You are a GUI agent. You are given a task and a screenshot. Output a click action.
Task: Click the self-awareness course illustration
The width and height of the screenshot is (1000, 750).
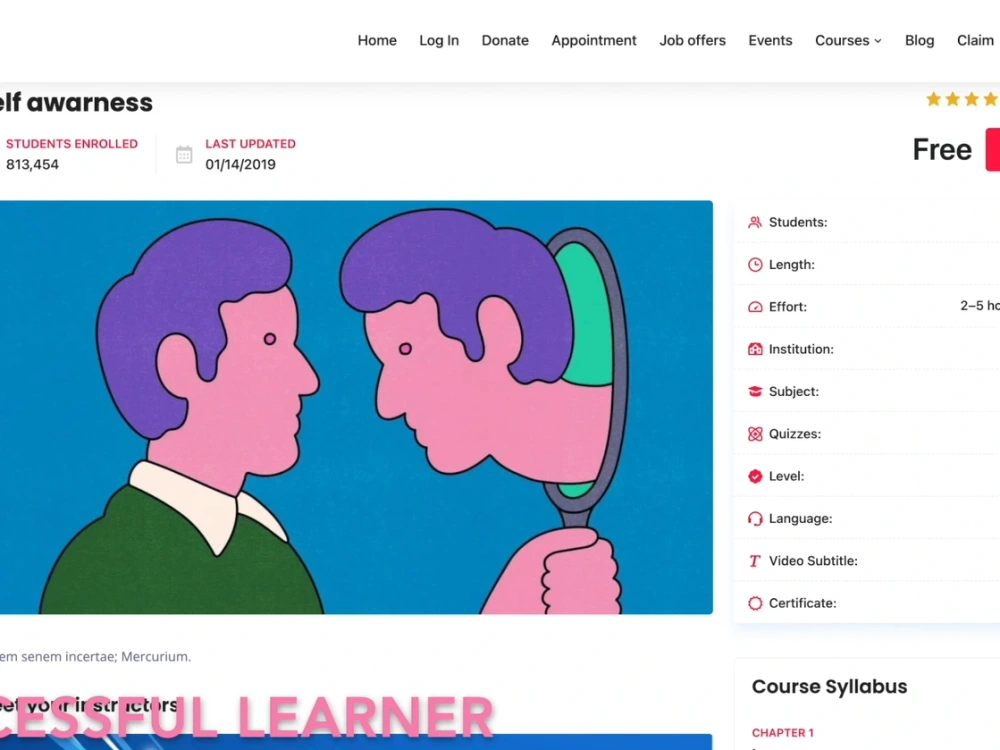(x=356, y=408)
